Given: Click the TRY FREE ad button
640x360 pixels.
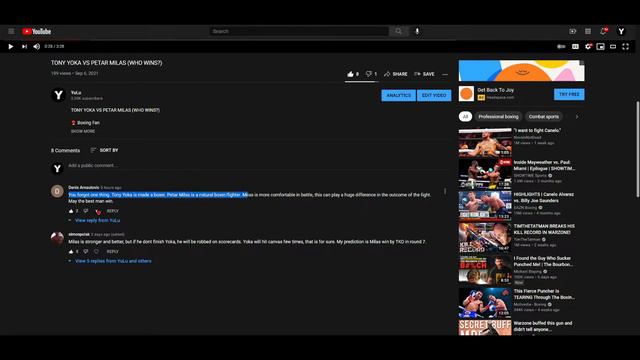Looking at the screenshot, I should click(x=569, y=94).
